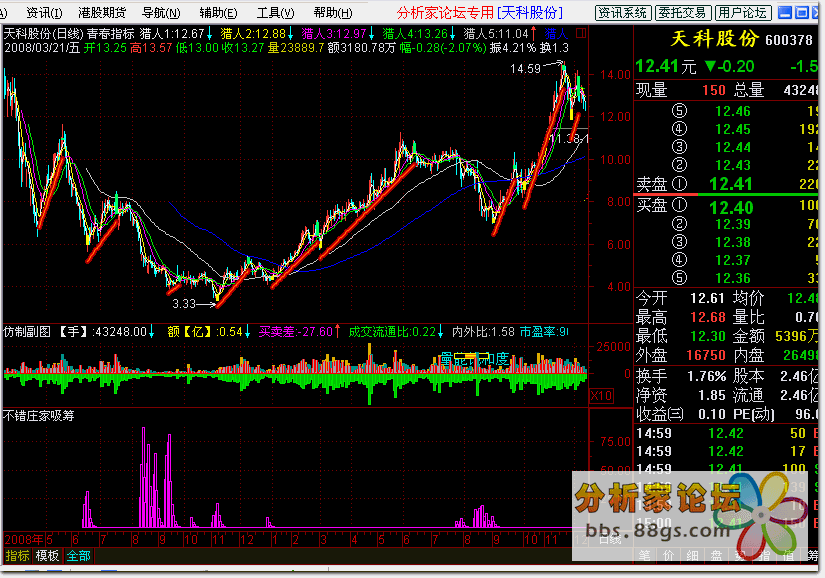Select sell level ④ price 12.45
The height and width of the screenshot is (578, 825).
coord(733,129)
